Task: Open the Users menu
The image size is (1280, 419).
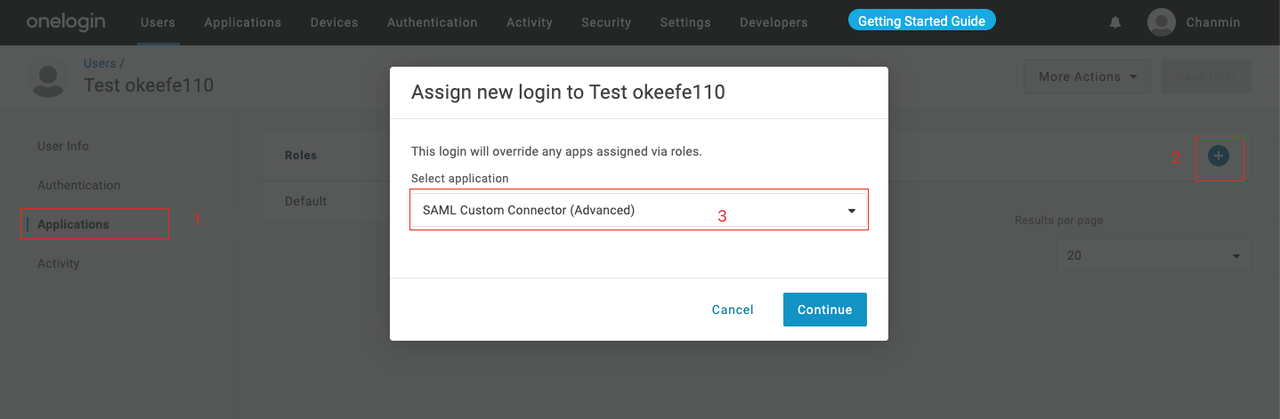Action: [x=157, y=22]
